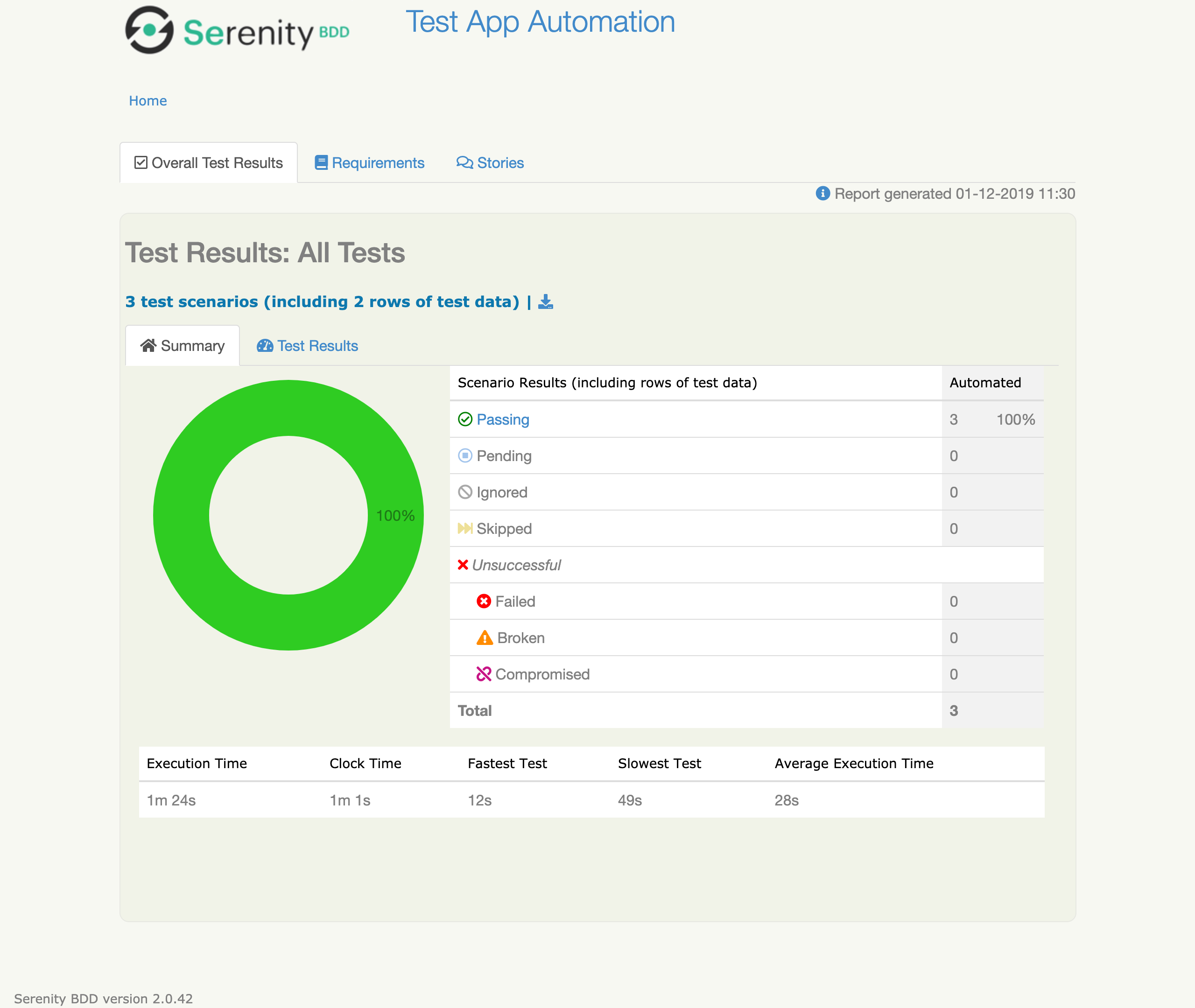
Task: Click the 28s average execution value
Action: click(787, 801)
